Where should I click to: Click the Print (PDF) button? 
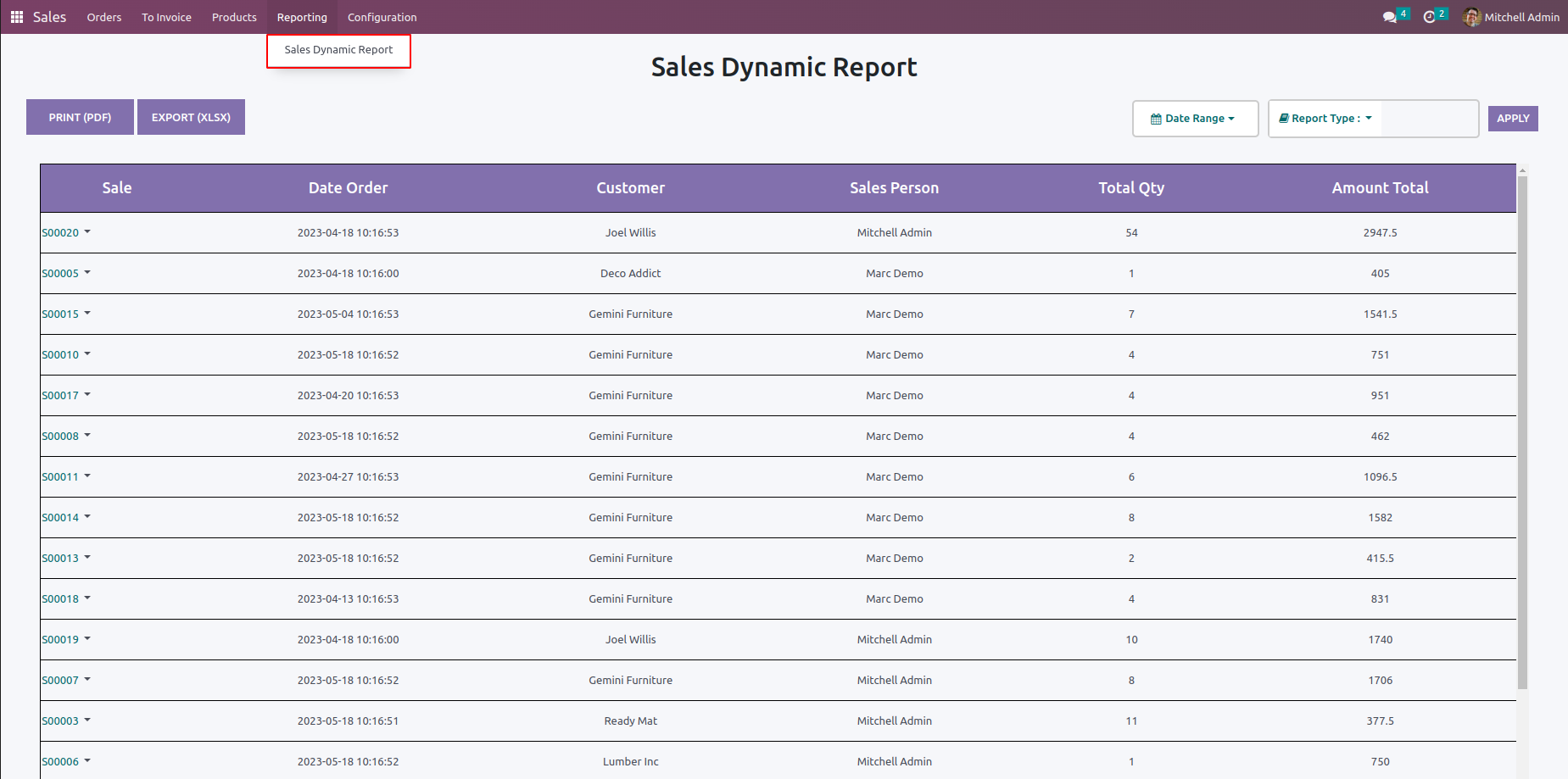pos(80,117)
